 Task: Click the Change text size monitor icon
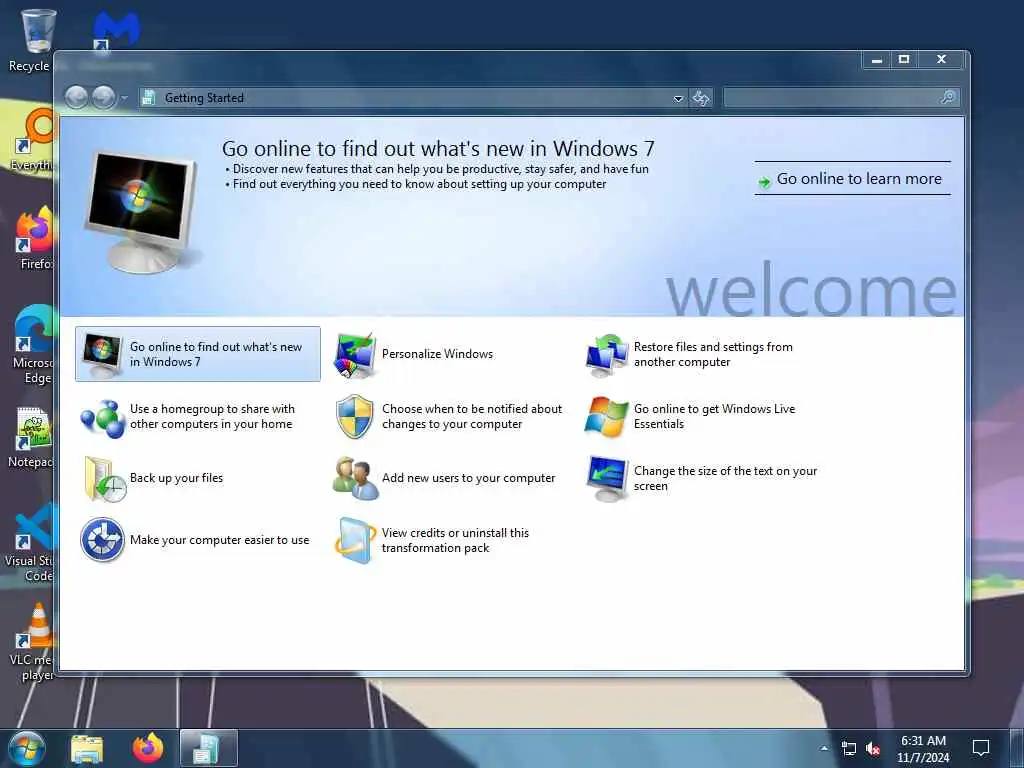point(608,479)
